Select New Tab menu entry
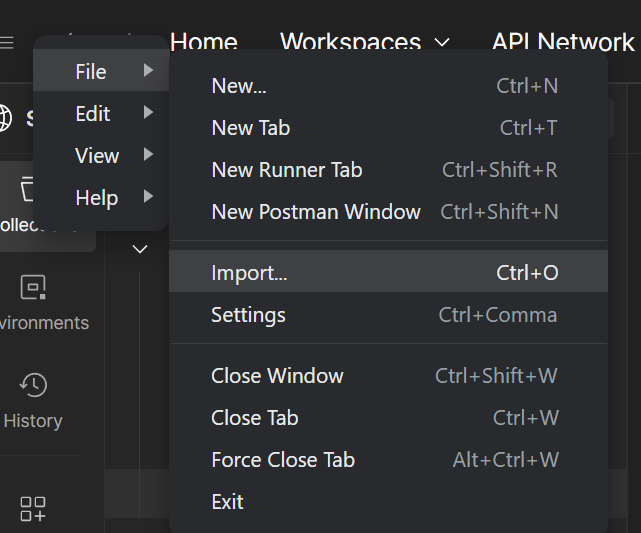The height and width of the screenshot is (533, 641). 388,128
